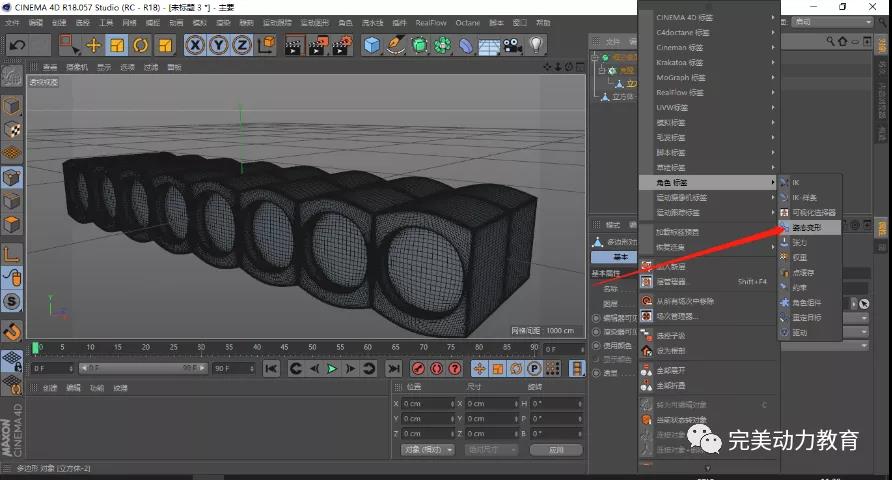This screenshot has width=892, height=480.
Task: Toggle the Z-axis lock button
Action: pyautogui.click(x=242, y=45)
